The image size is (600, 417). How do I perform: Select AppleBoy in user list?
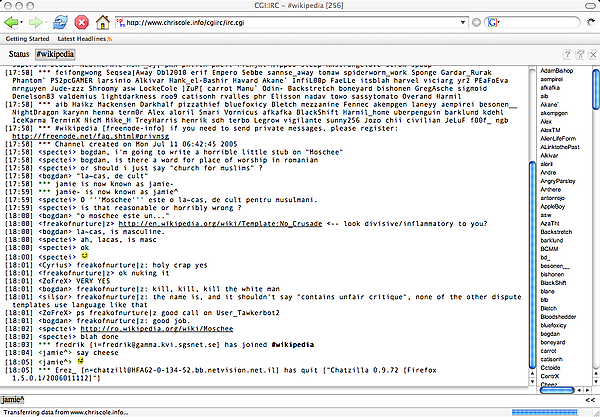pos(553,207)
